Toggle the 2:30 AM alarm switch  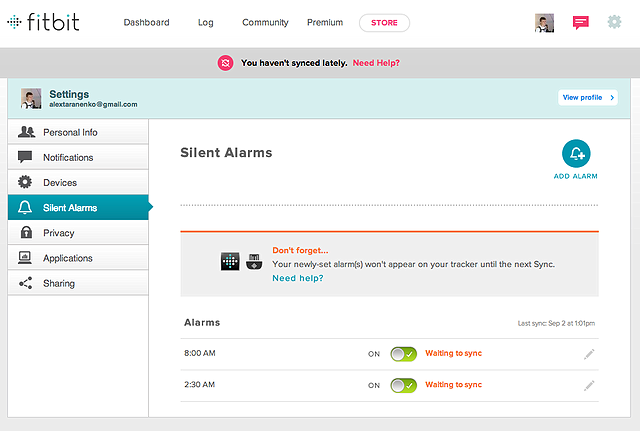coord(403,385)
